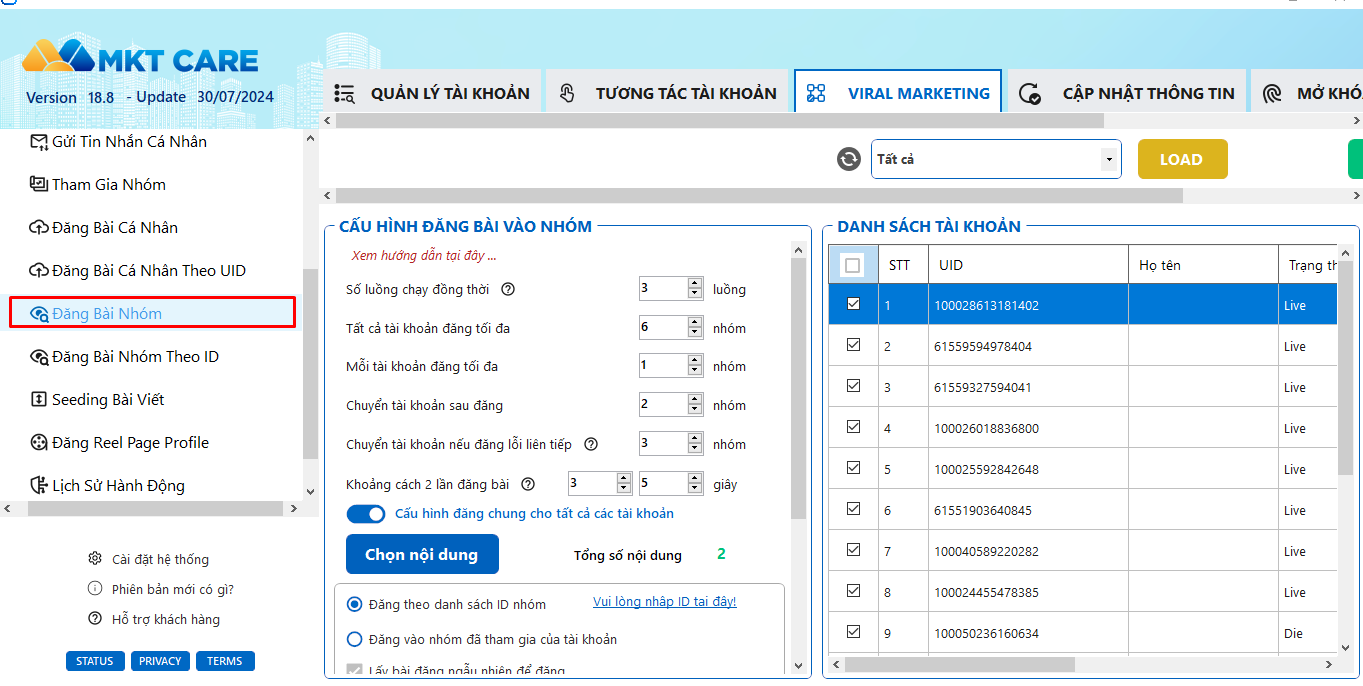Increase Tất cả tài khoản đăng tối đa value
The height and width of the screenshot is (686, 1363).
(695, 322)
